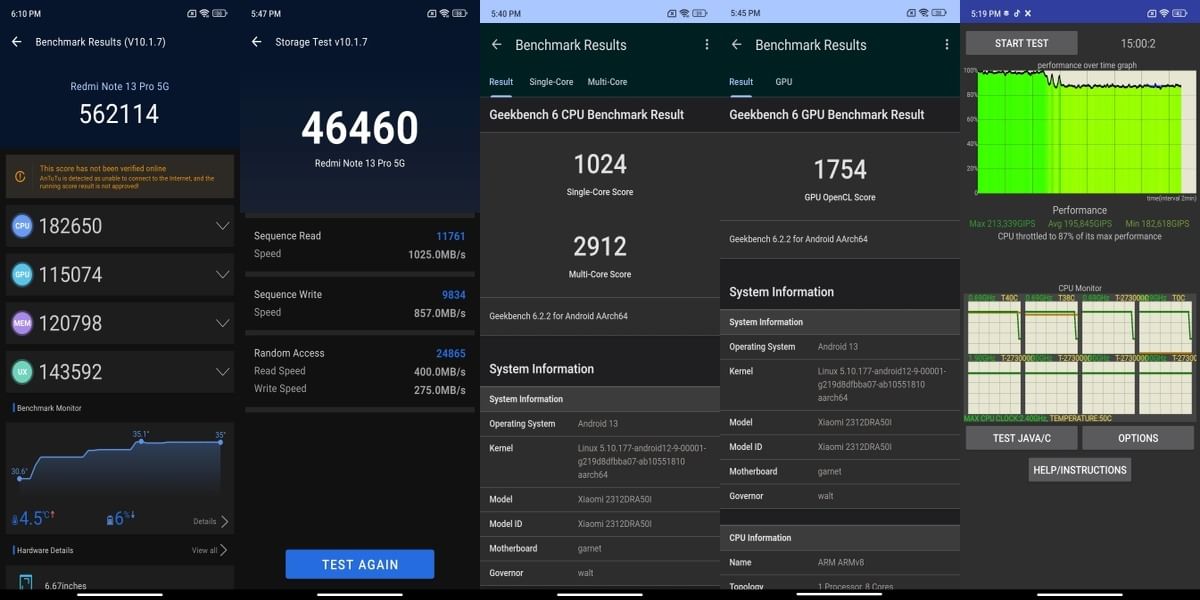This screenshot has height=600, width=1200.
Task: Expand the MEM score breakdown chevron
Action: (222, 323)
